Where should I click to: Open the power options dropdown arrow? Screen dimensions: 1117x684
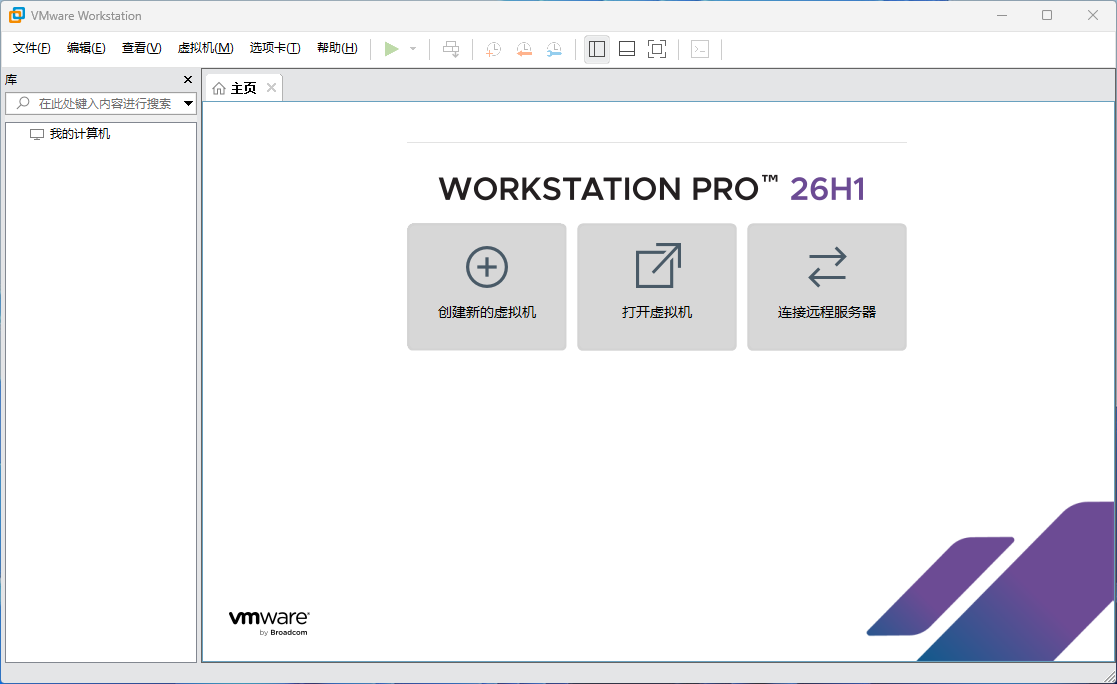point(413,49)
